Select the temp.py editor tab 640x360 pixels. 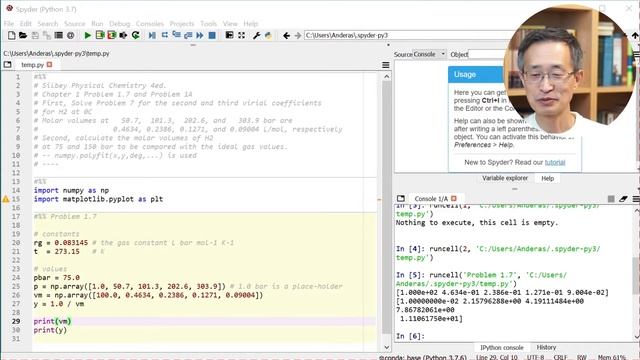click(32, 65)
